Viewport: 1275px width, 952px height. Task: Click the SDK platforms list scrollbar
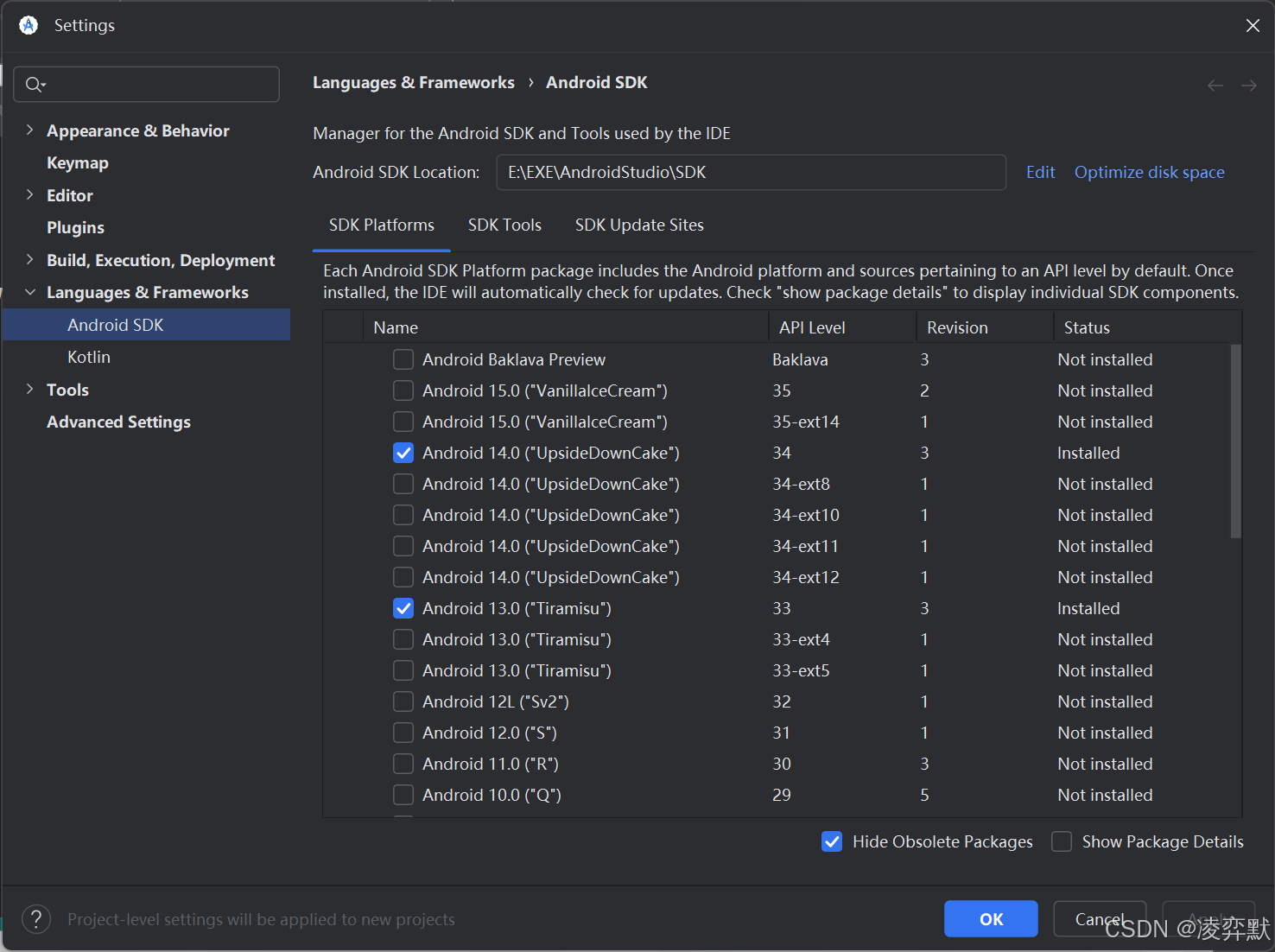coord(1235,441)
